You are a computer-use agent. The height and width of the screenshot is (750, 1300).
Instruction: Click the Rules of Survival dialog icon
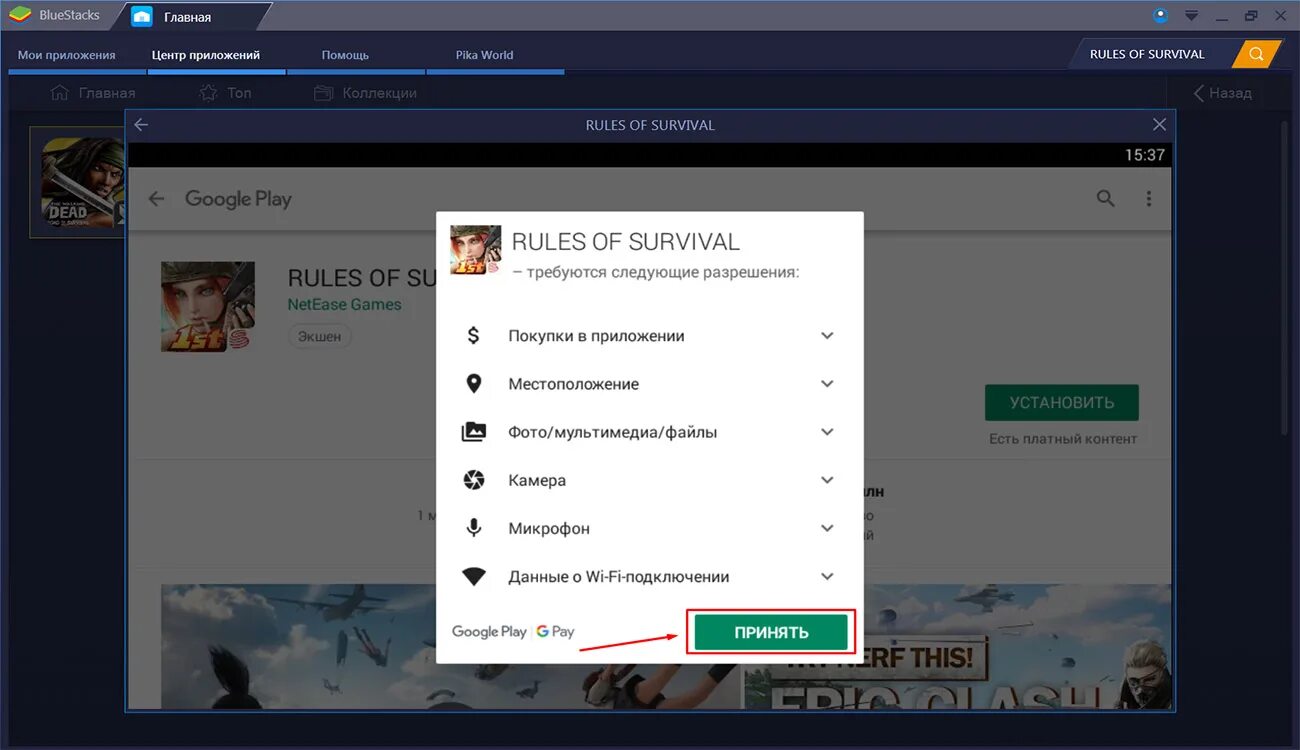tap(476, 250)
